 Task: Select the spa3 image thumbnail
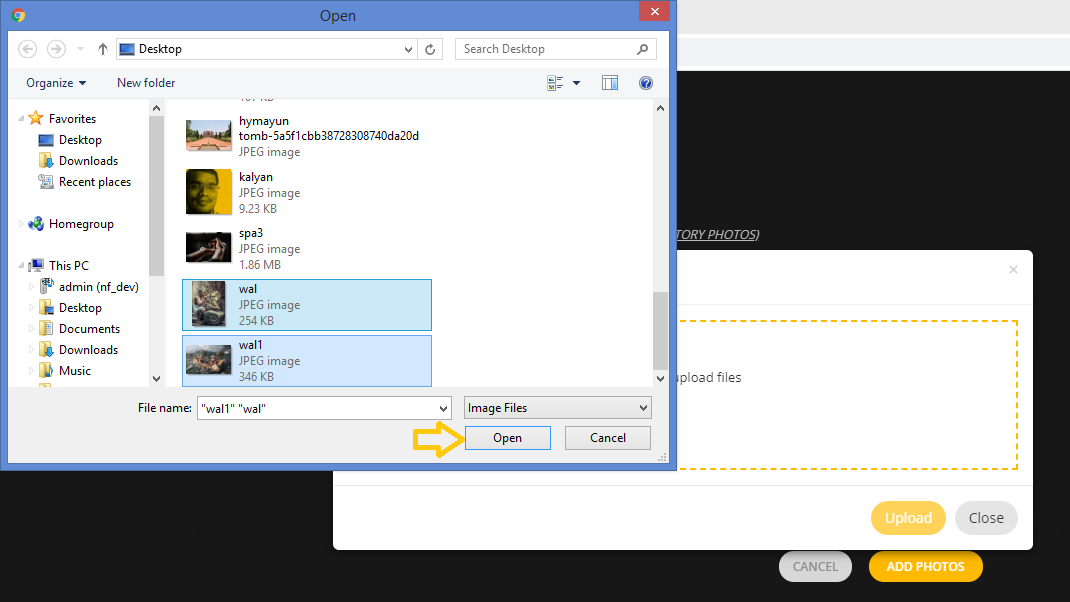coord(208,248)
